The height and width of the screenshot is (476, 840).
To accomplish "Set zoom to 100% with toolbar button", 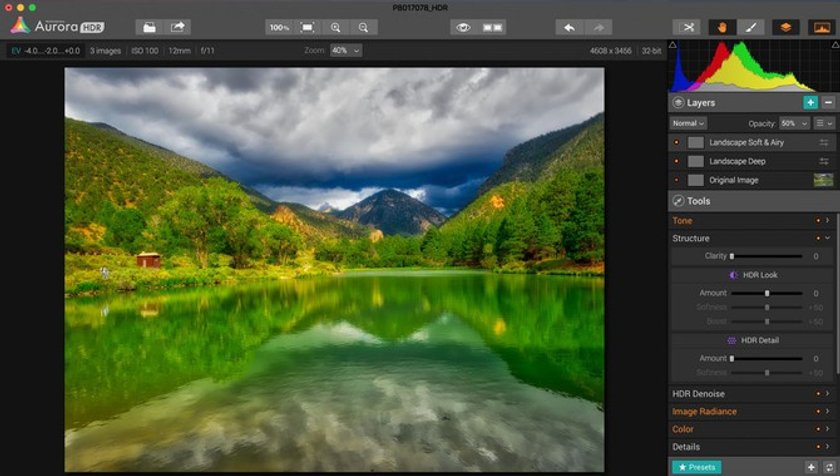I will (x=279, y=27).
